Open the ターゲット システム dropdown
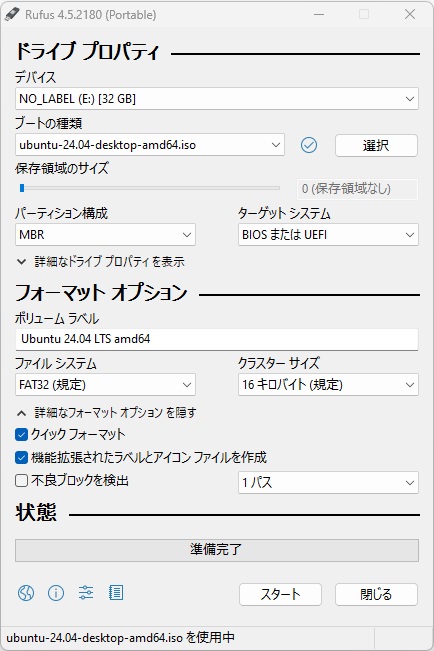 328,235
